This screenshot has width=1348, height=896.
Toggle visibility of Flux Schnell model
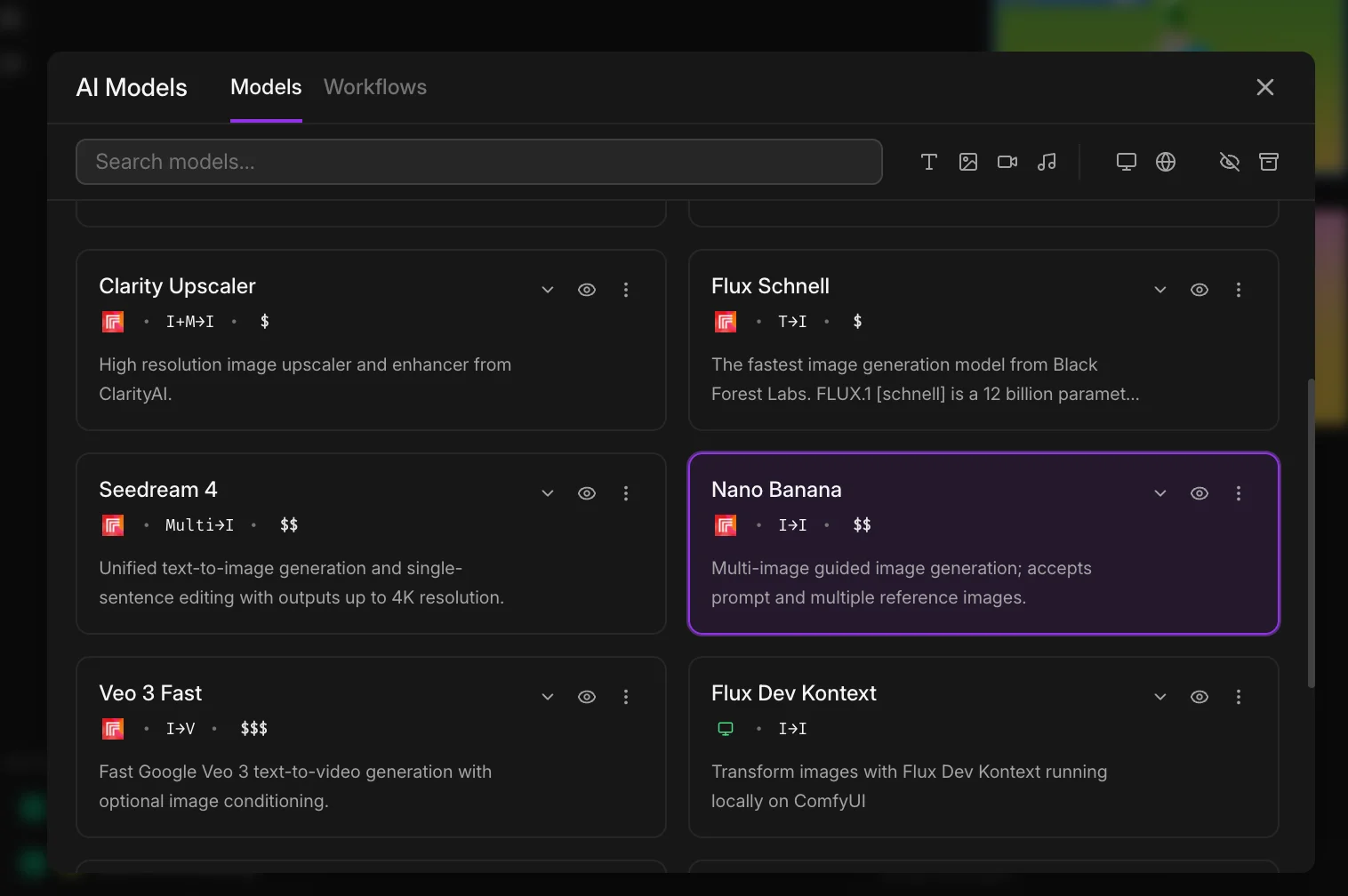pyautogui.click(x=1200, y=290)
